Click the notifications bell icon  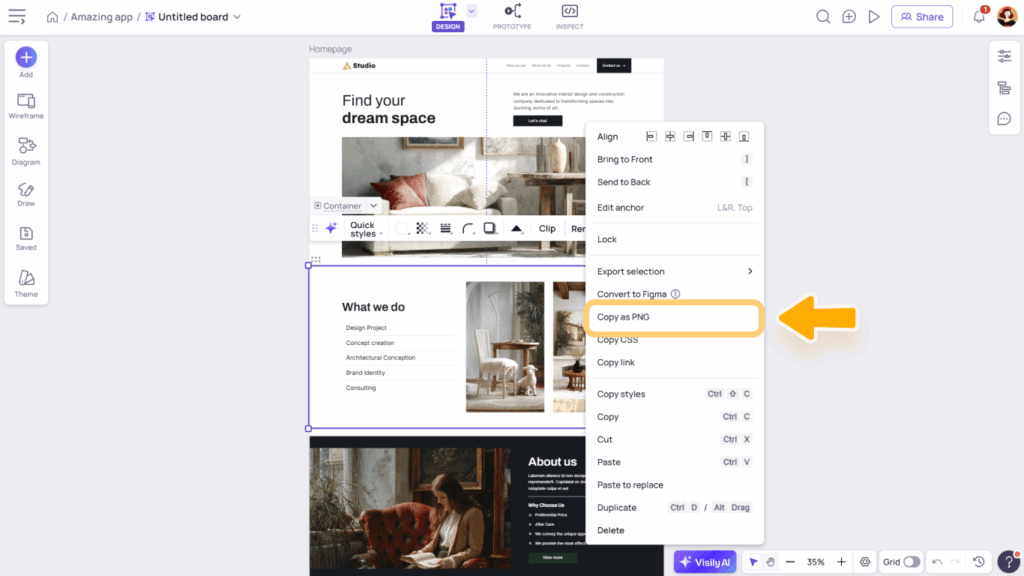click(x=979, y=17)
